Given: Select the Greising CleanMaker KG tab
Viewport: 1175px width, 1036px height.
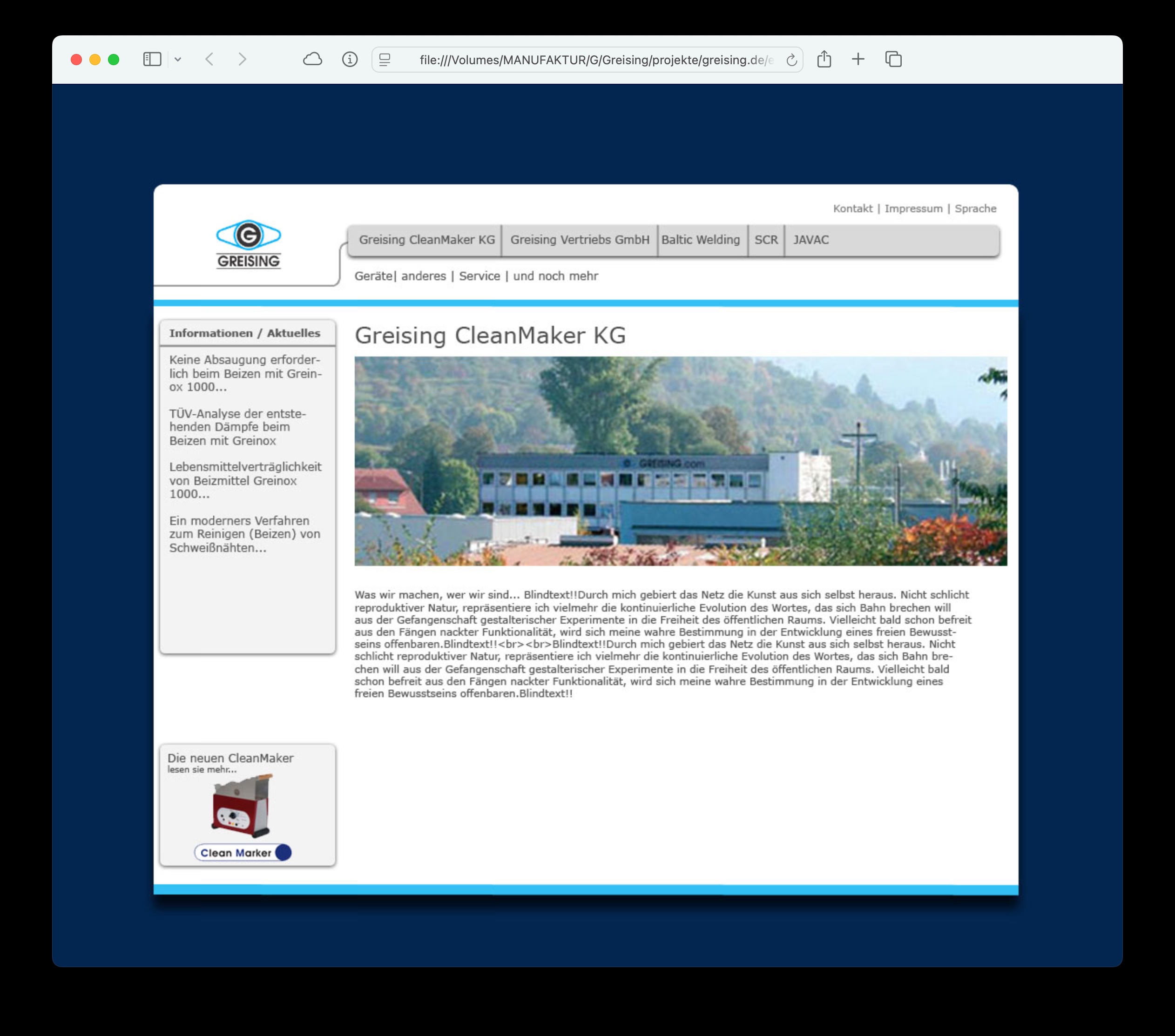Looking at the screenshot, I should (x=426, y=240).
